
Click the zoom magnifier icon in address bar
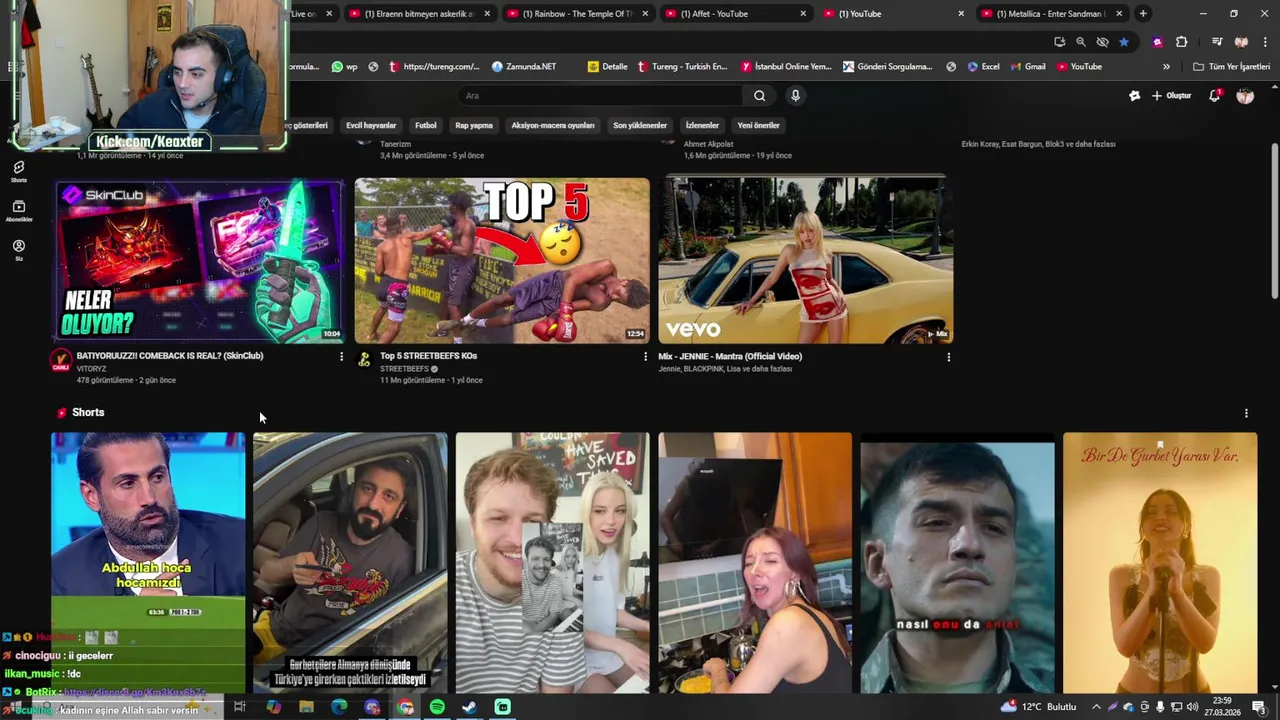[1081, 42]
